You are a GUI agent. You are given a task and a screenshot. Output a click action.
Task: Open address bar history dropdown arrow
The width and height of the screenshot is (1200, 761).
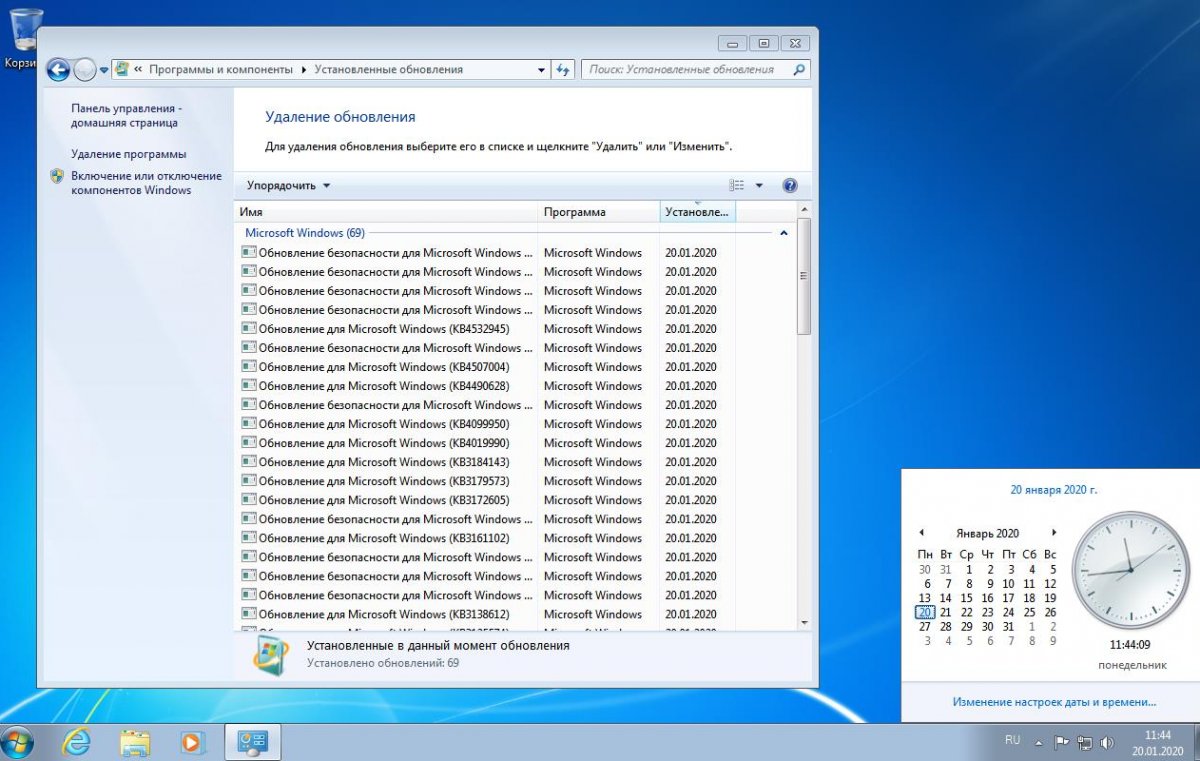541,70
